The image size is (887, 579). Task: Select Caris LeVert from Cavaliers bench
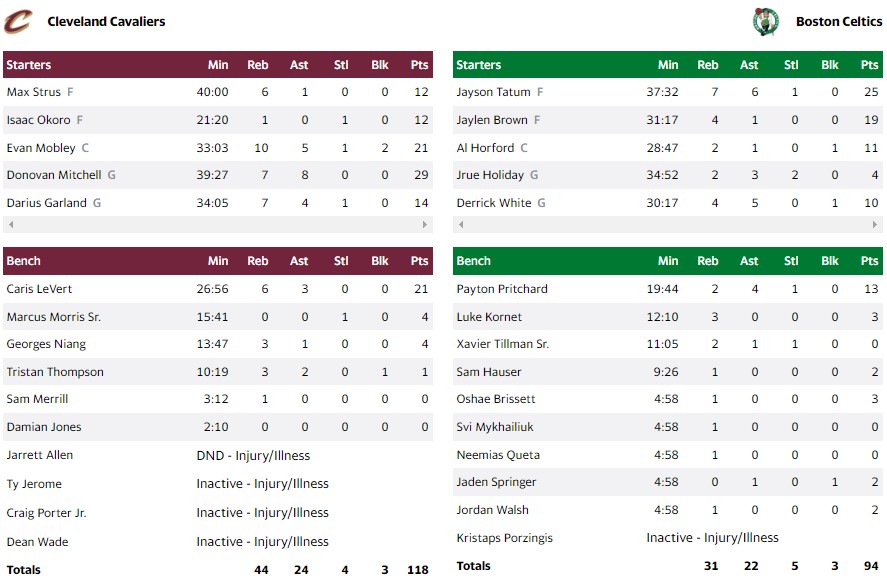[x=39, y=289]
